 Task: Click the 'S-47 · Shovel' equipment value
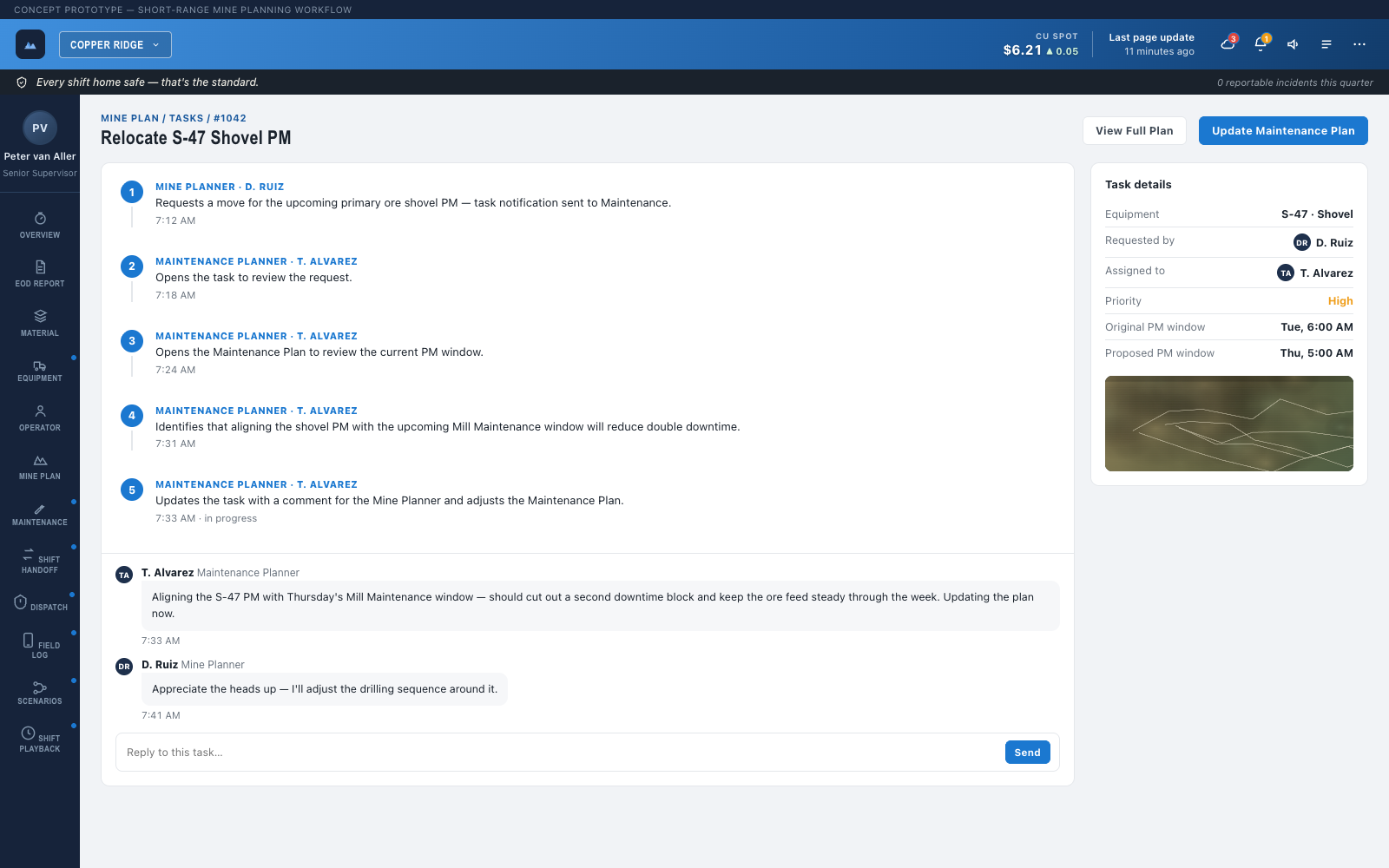pyautogui.click(x=1317, y=214)
